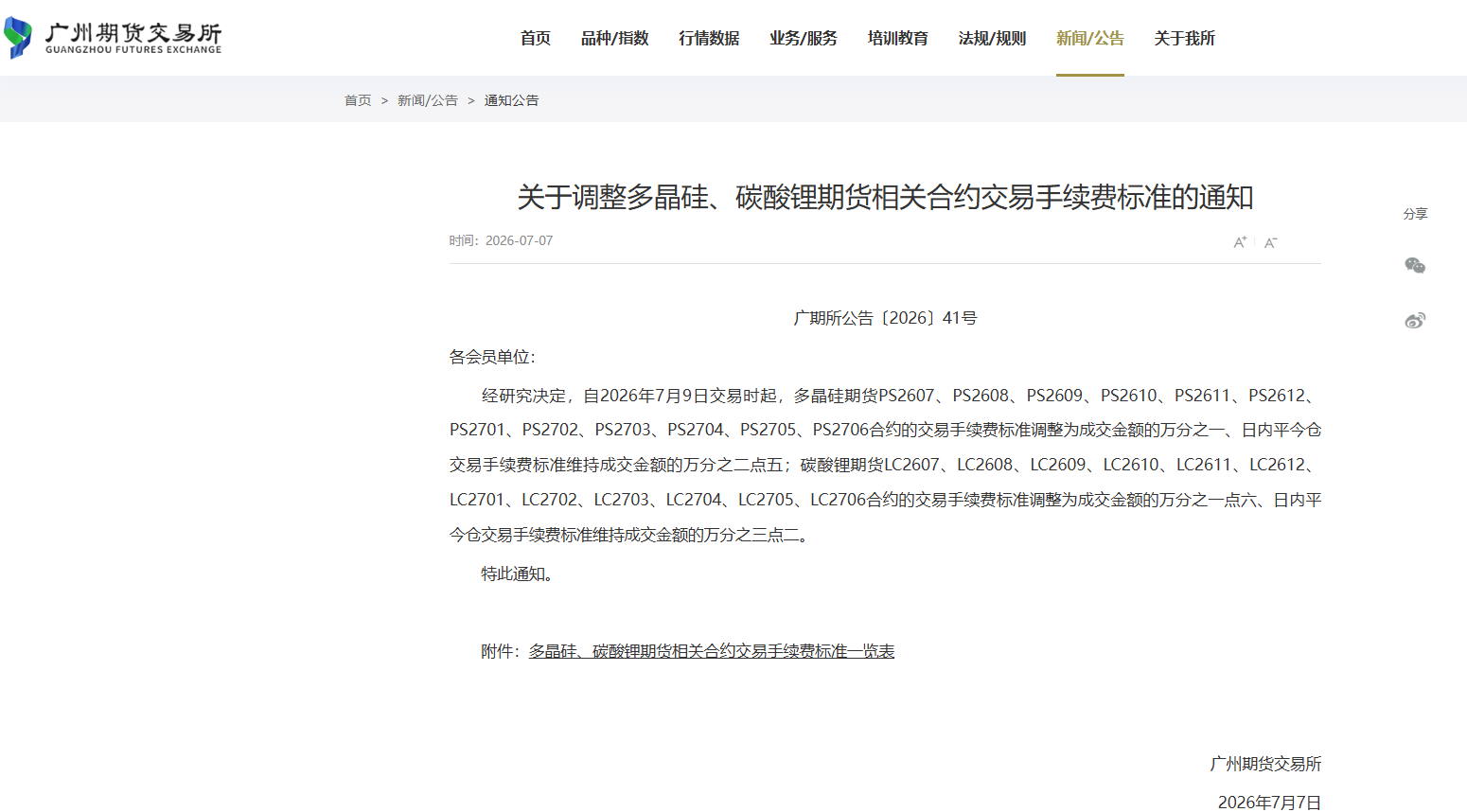The width and height of the screenshot is (1467, 812).
Task: Open the attachment 多晶硅、碳酸锂期货相关合约交易手续费标准一览表
Action: (712, 651)
